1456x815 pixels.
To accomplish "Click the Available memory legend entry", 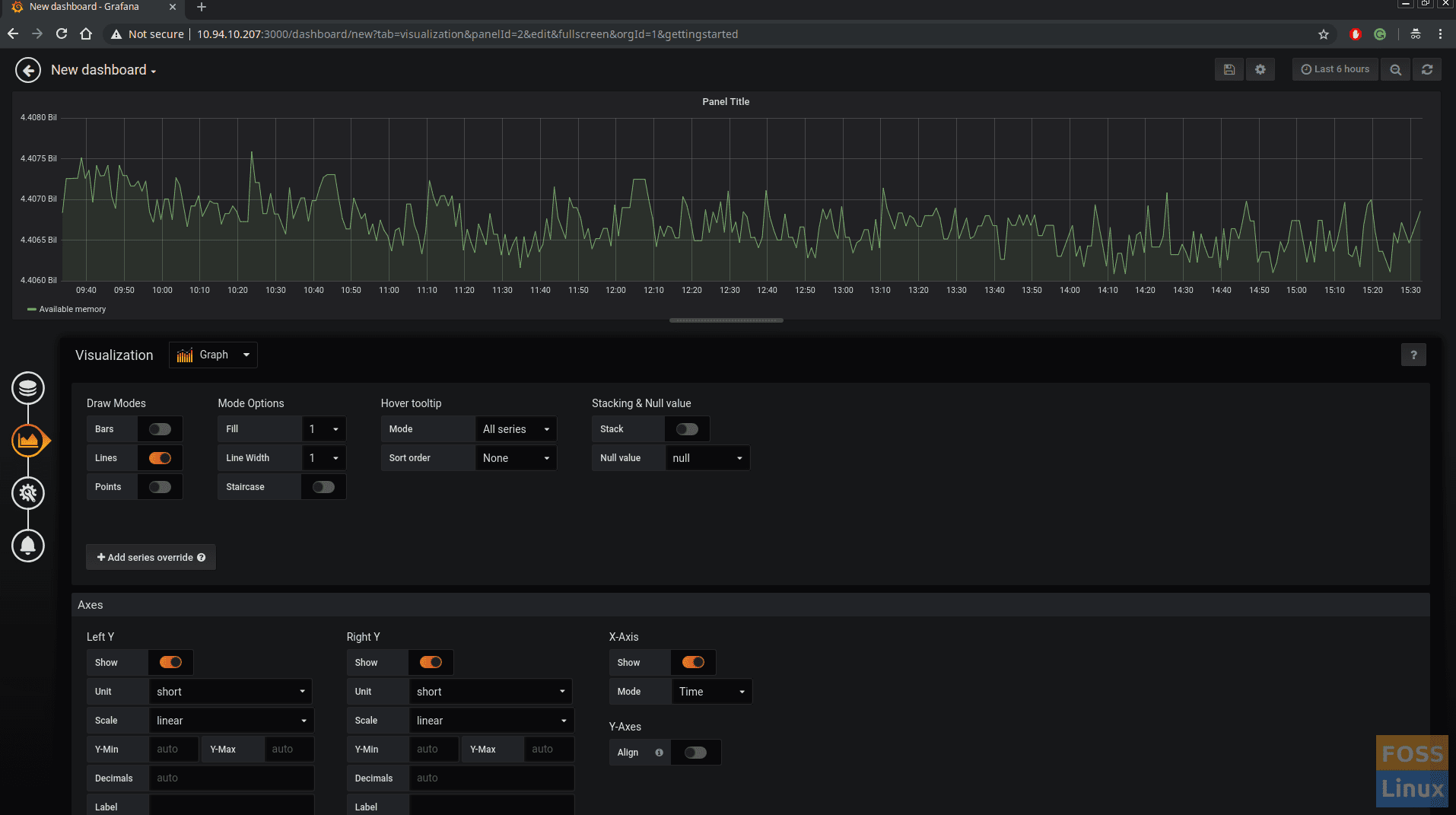I will [x=72, y=309].
